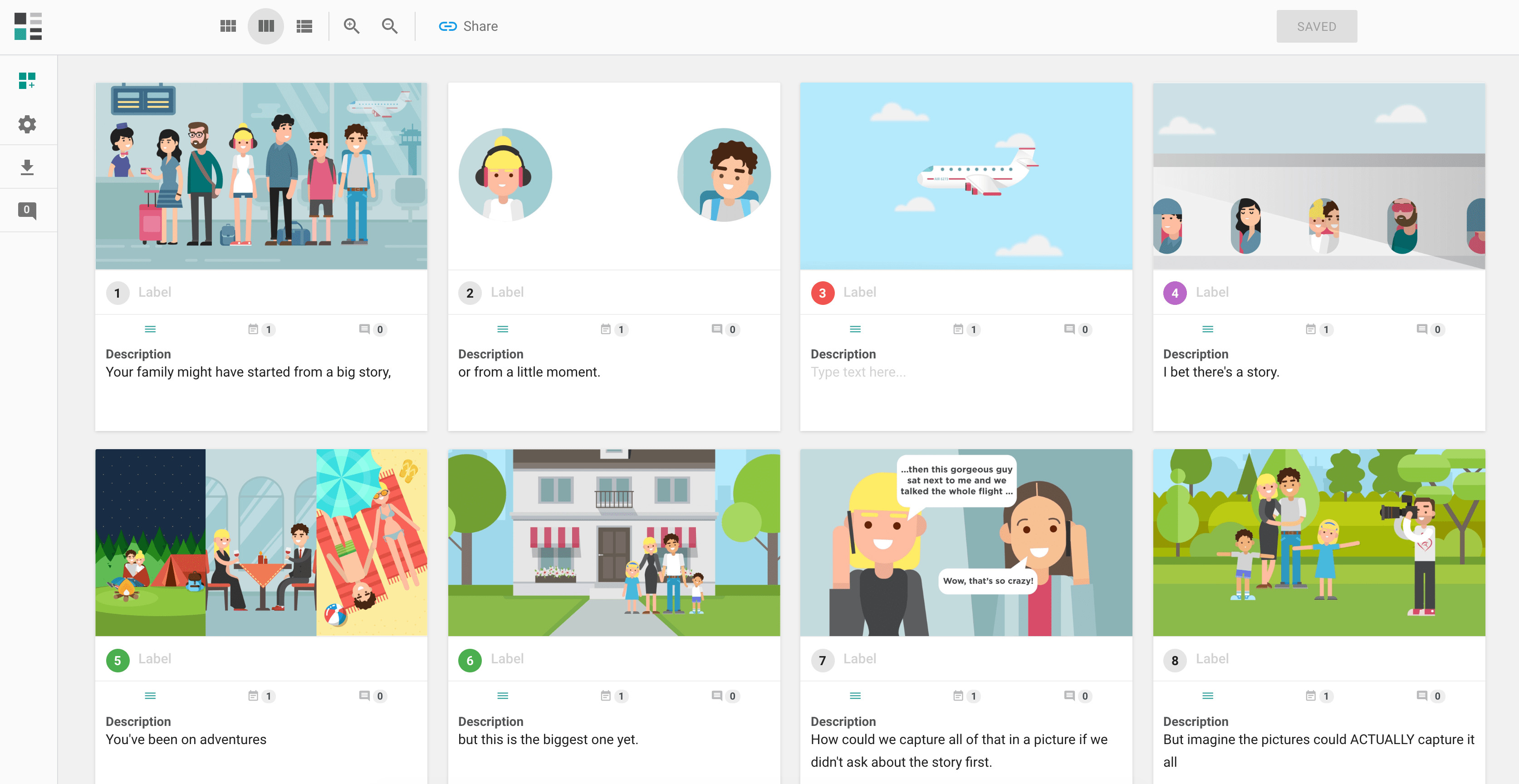Click the Boords logo top left
Image resolution: width=1519 pixels, height=784 pixels.
(x=27, y=26)
